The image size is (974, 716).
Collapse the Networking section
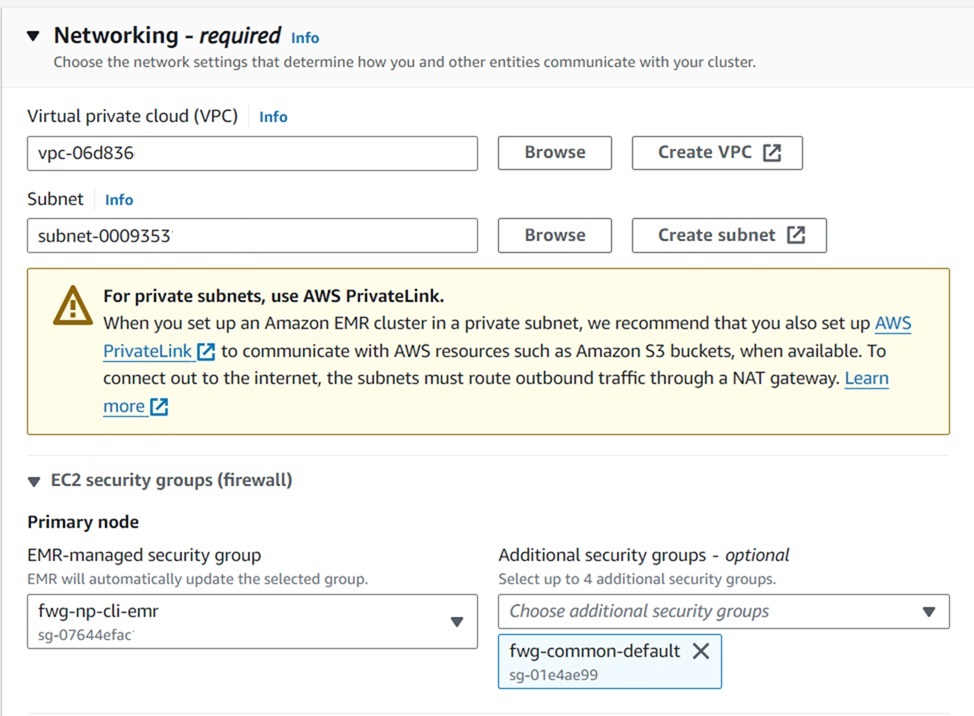click(34, 36)
